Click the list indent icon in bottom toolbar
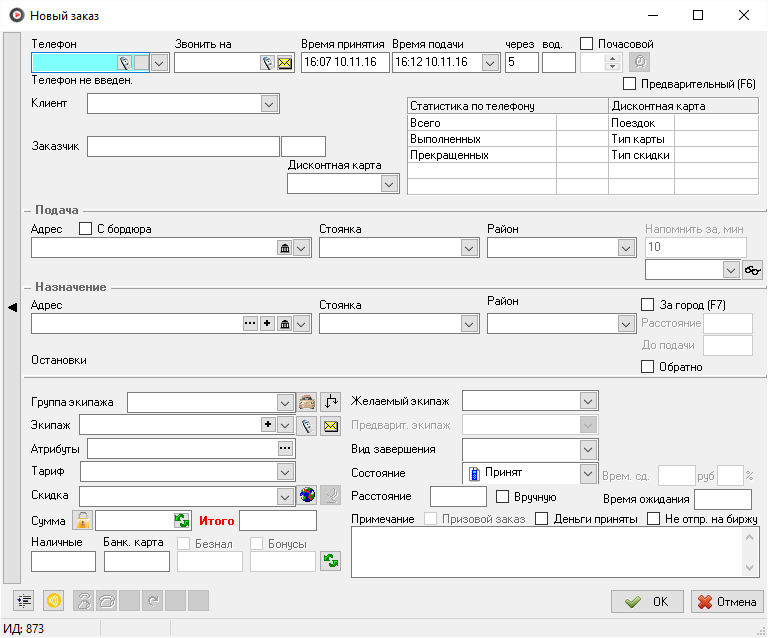The image size is (768, 638). tap(24, 600)
